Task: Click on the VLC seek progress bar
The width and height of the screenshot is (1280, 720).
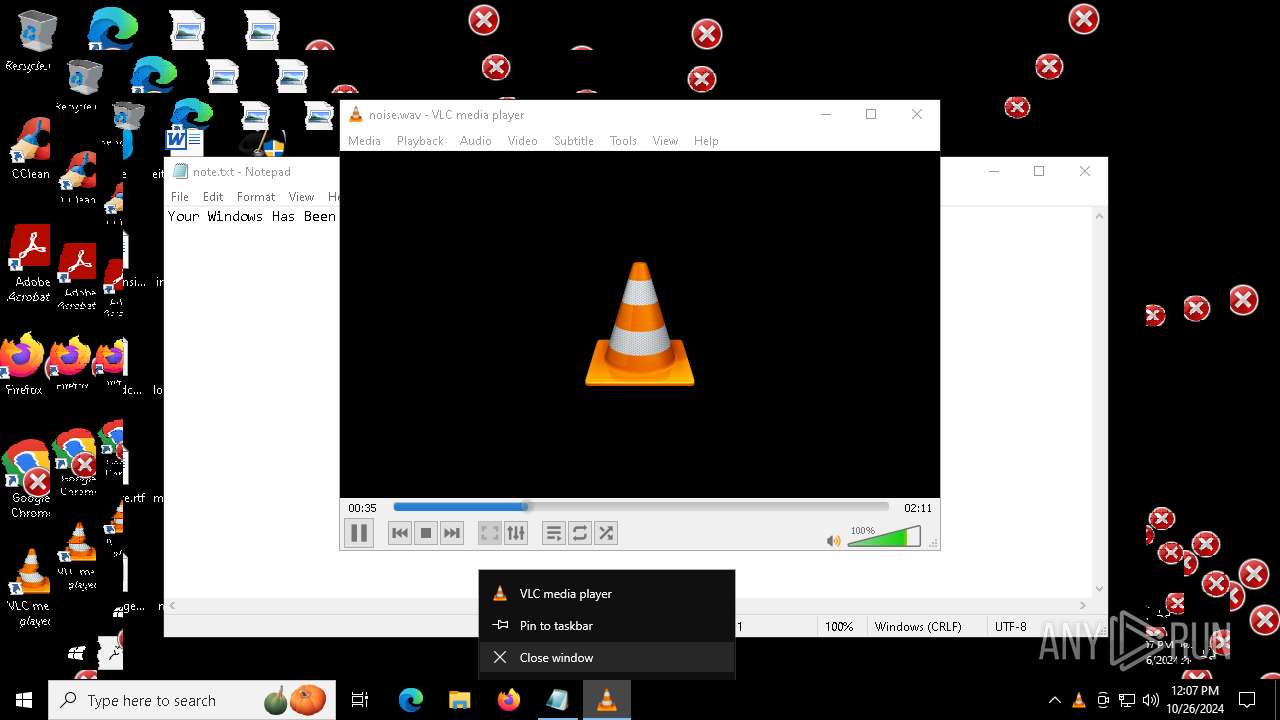Action: pyautogui.click(x=641, y=507)
